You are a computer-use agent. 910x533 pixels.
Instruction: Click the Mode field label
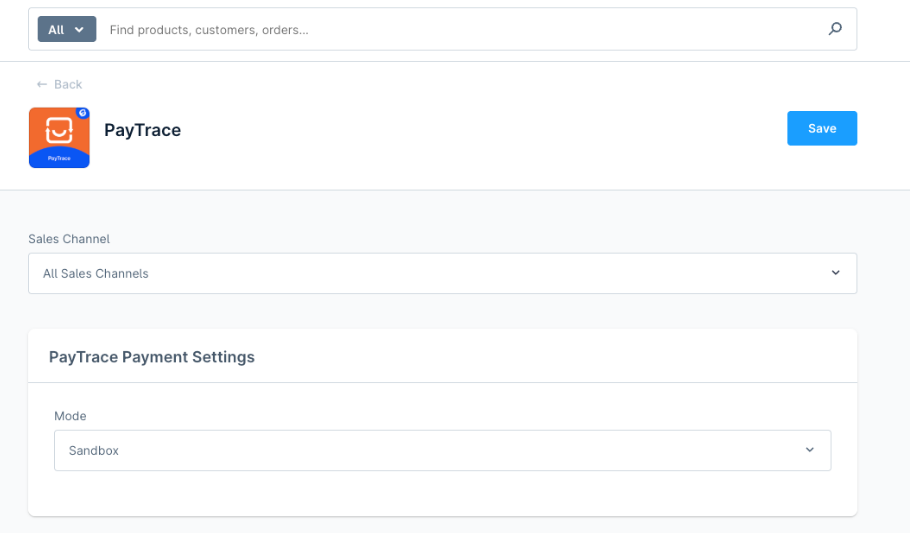70,416
